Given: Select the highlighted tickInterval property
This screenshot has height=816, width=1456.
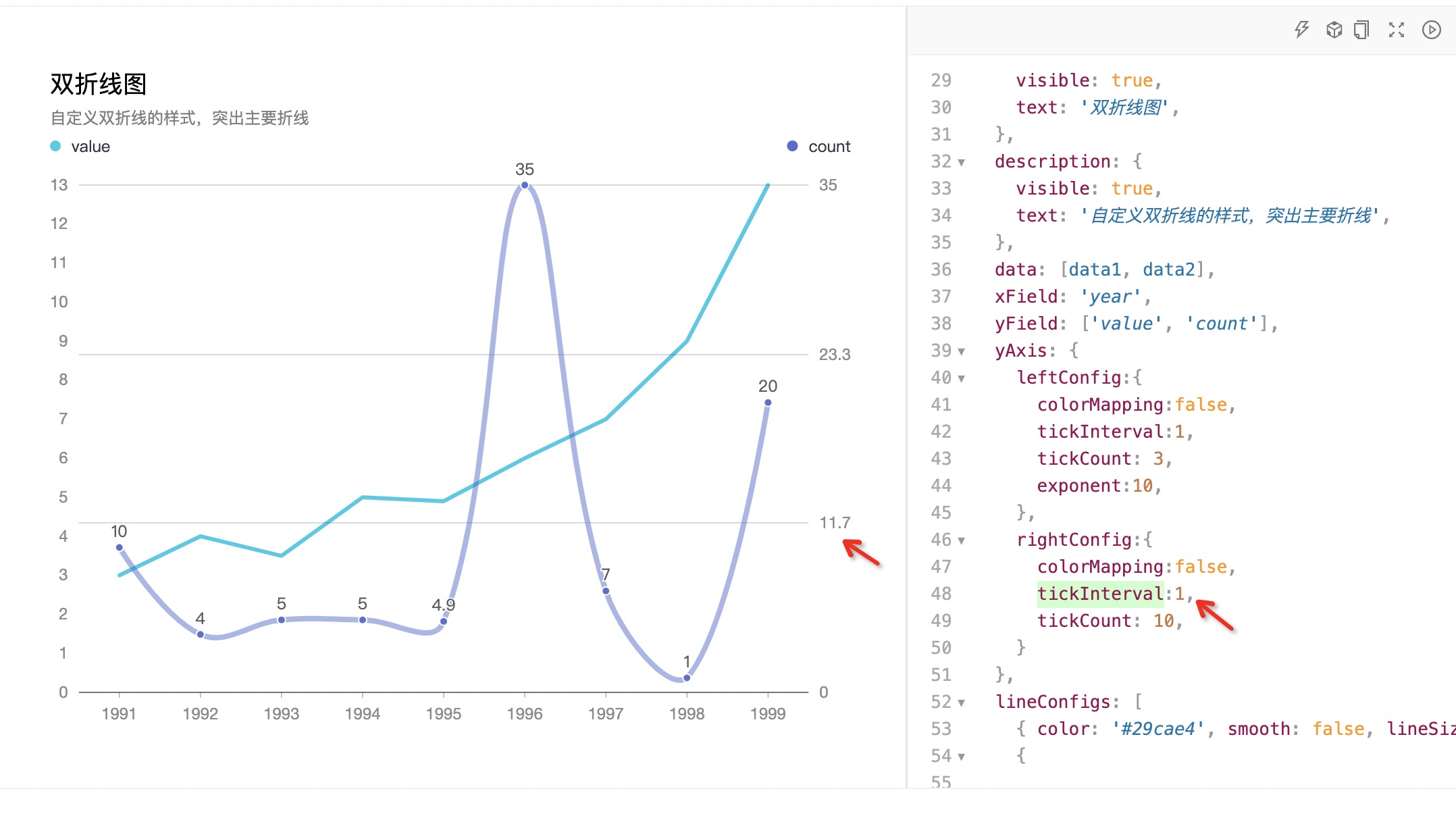Looking at the screenshot, I should [1100, 593].
